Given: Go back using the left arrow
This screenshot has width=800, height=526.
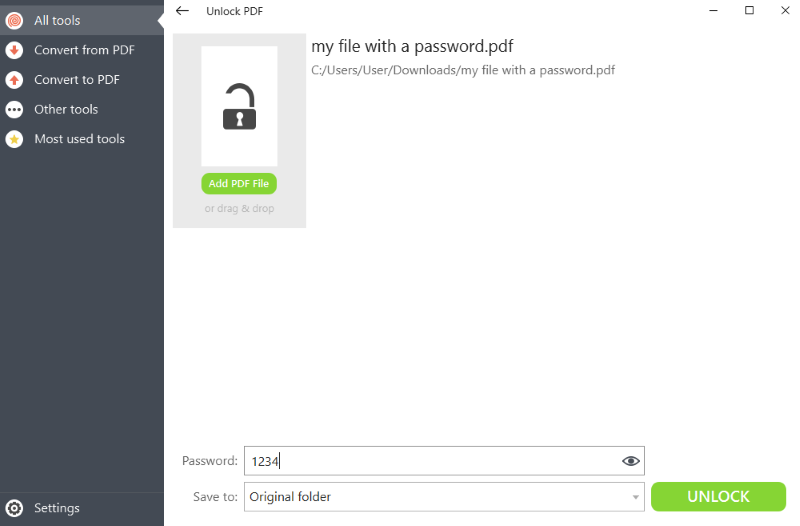Looking at the screenshot, I should pos(182,11).
